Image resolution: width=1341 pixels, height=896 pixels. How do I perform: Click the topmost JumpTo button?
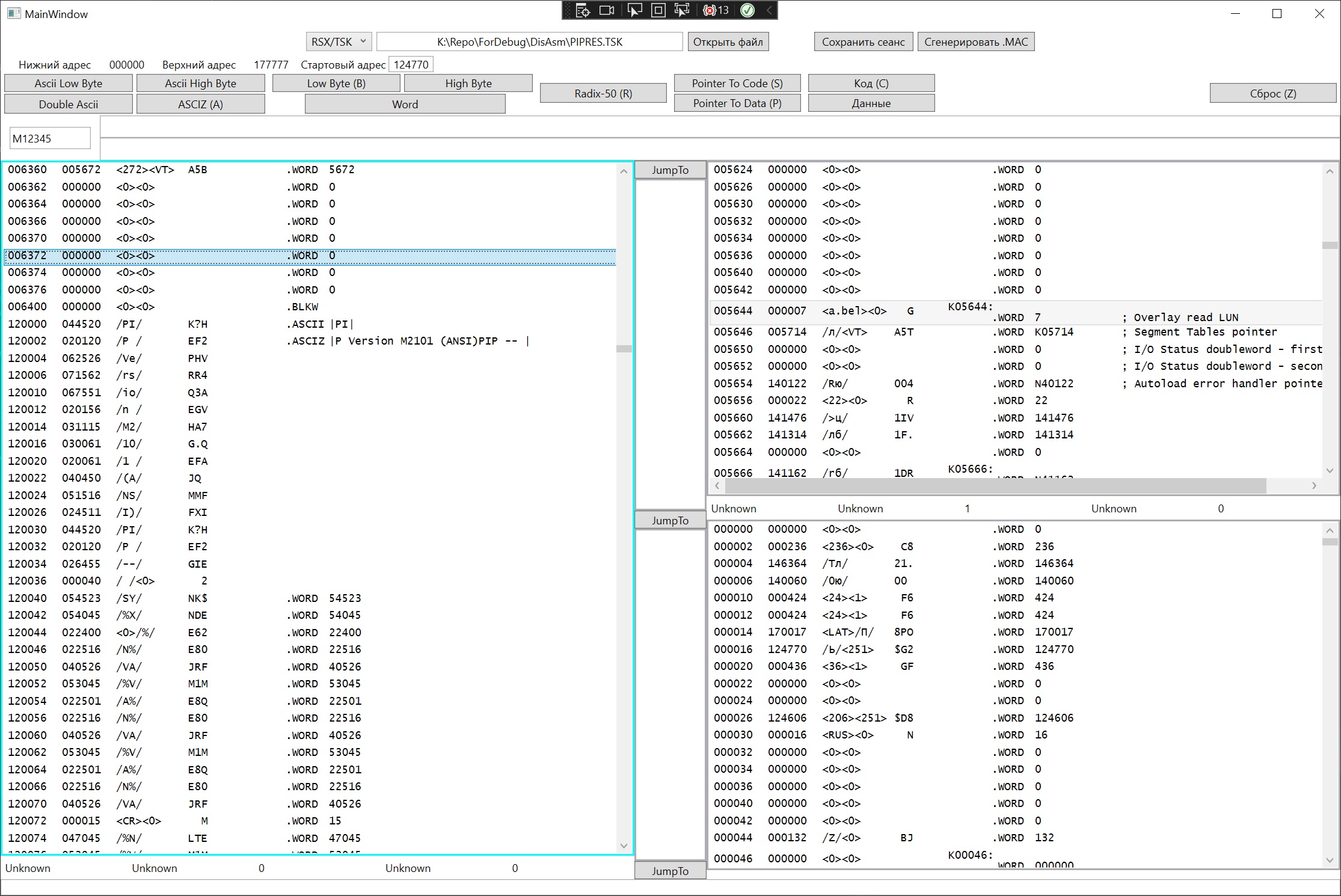tap(670, 170)
